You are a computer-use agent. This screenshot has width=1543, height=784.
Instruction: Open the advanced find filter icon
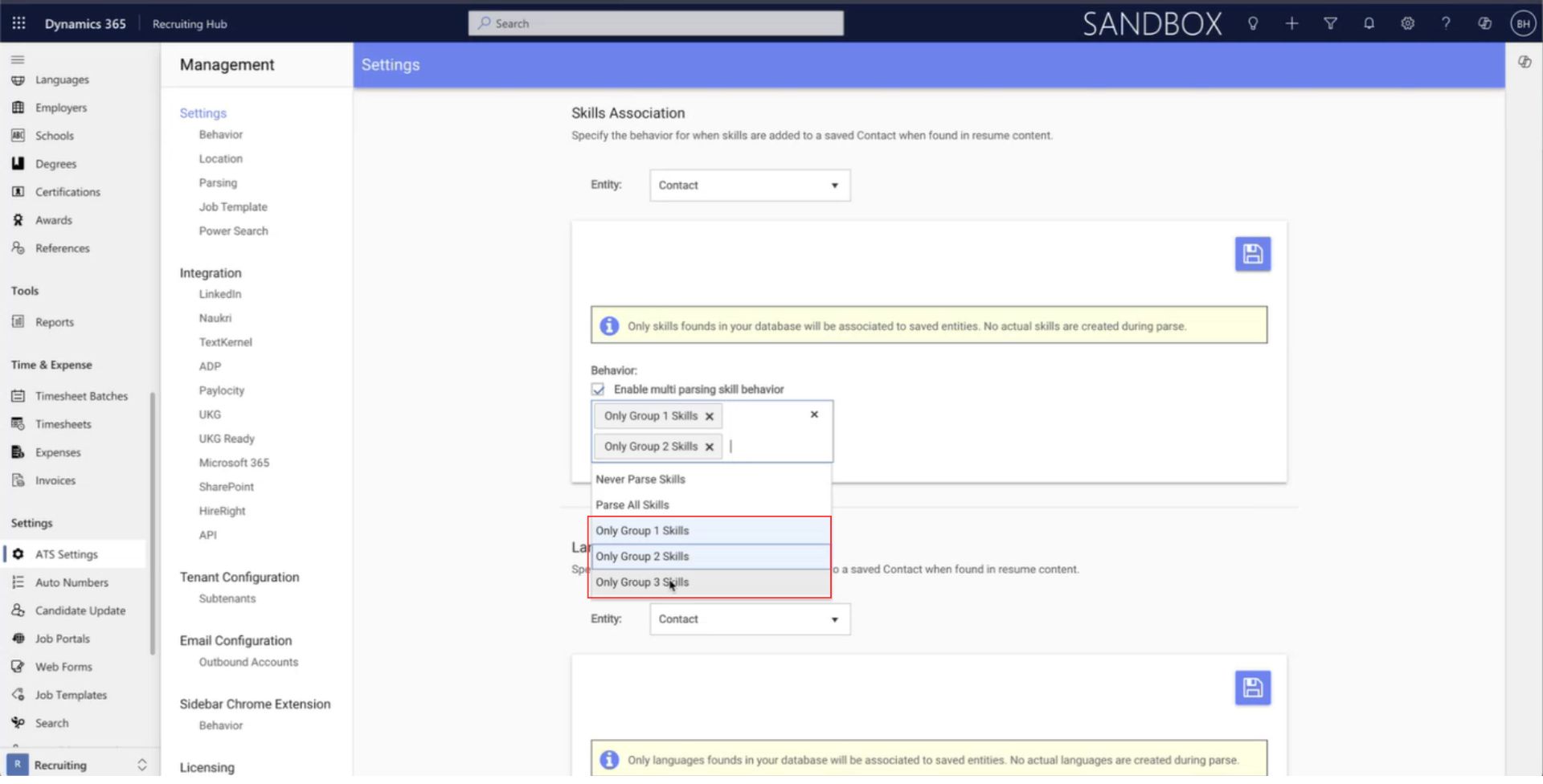1330,23
